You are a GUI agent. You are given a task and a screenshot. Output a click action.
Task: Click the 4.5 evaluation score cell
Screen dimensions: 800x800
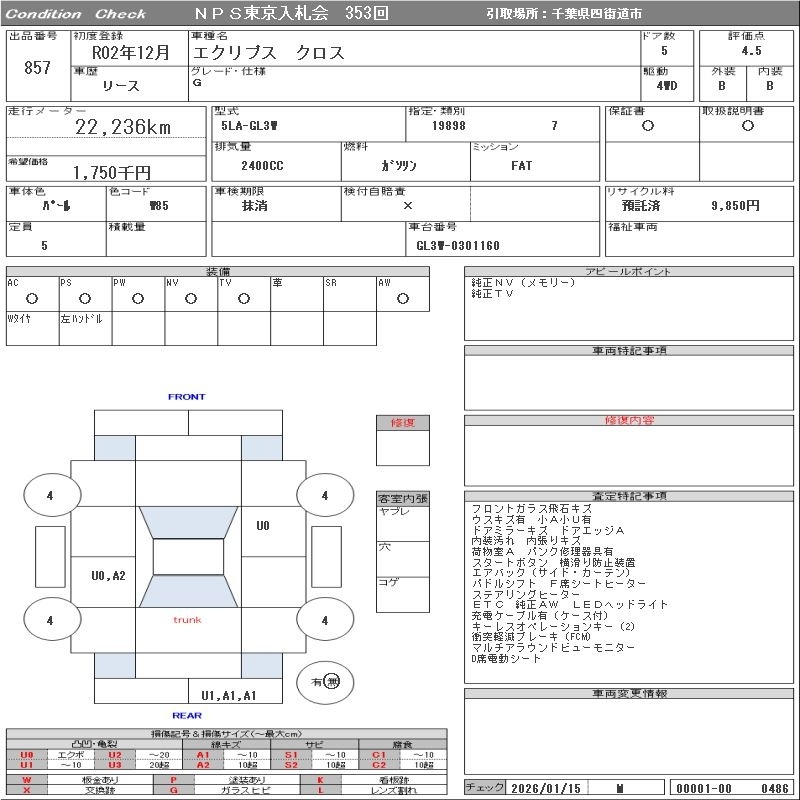pyautogui.click(x=750, y=50)
